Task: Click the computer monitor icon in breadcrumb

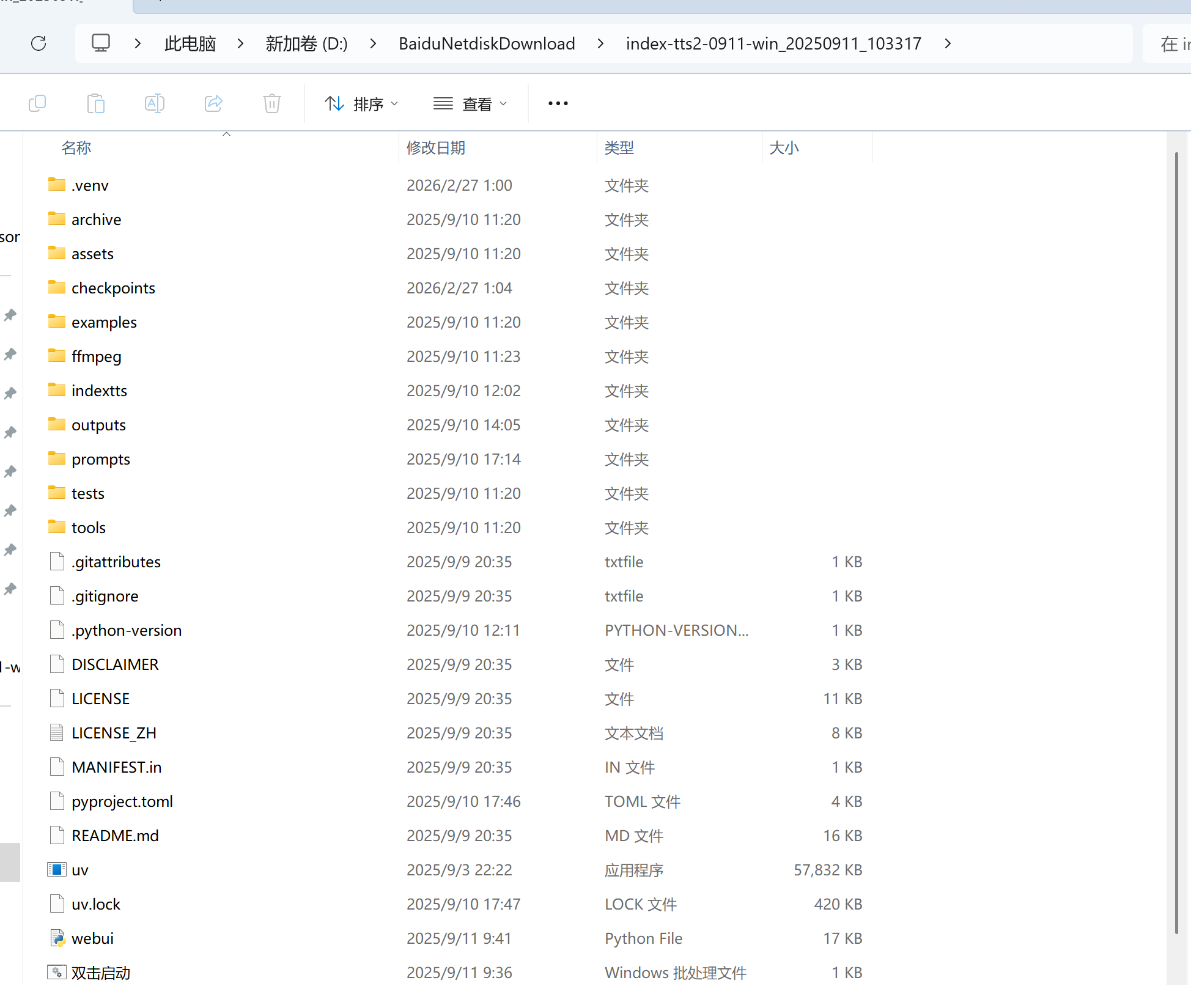Action: point(101,43)
